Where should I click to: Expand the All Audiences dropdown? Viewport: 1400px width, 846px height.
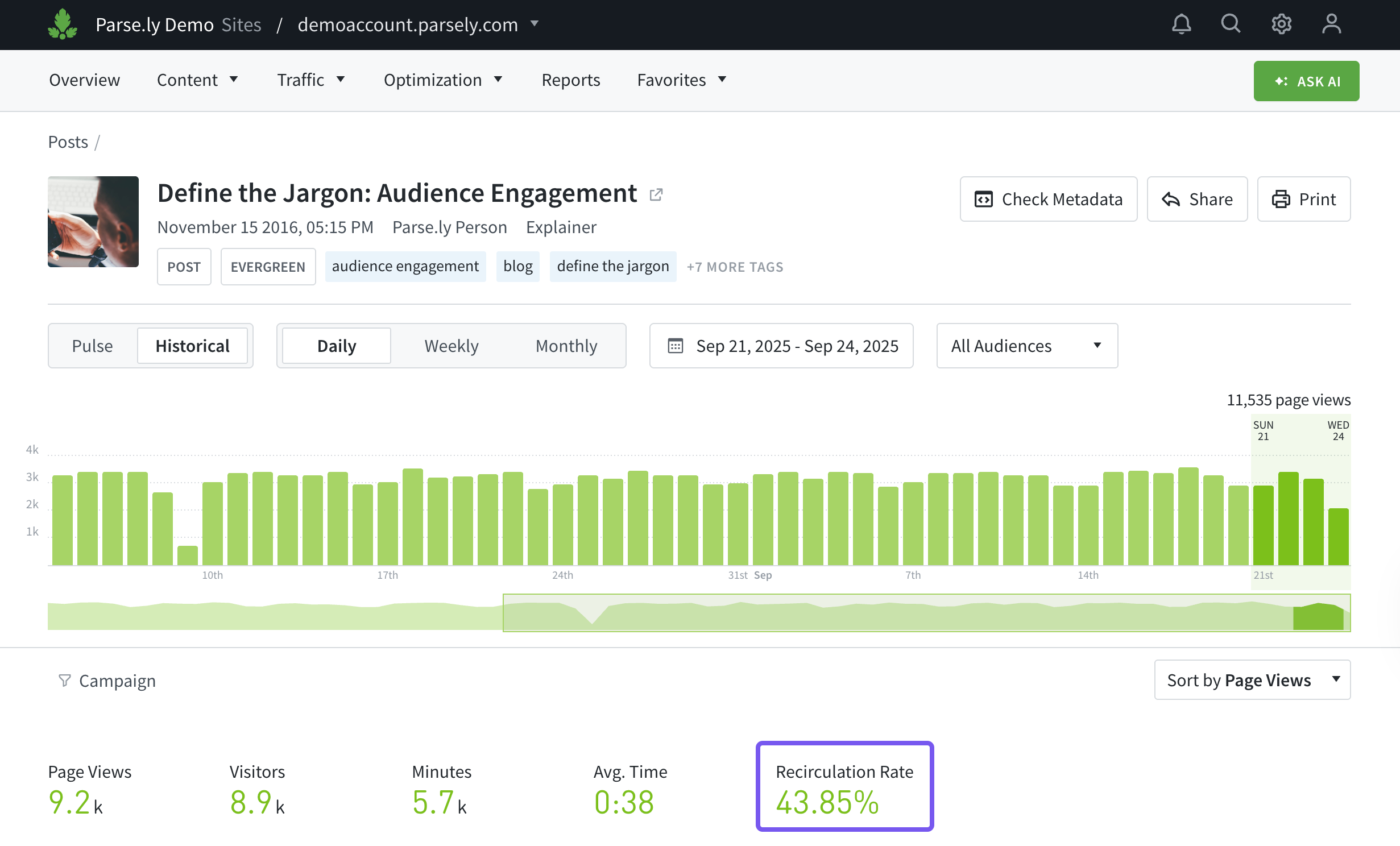pyautogui.click(x=1027, y=346)
